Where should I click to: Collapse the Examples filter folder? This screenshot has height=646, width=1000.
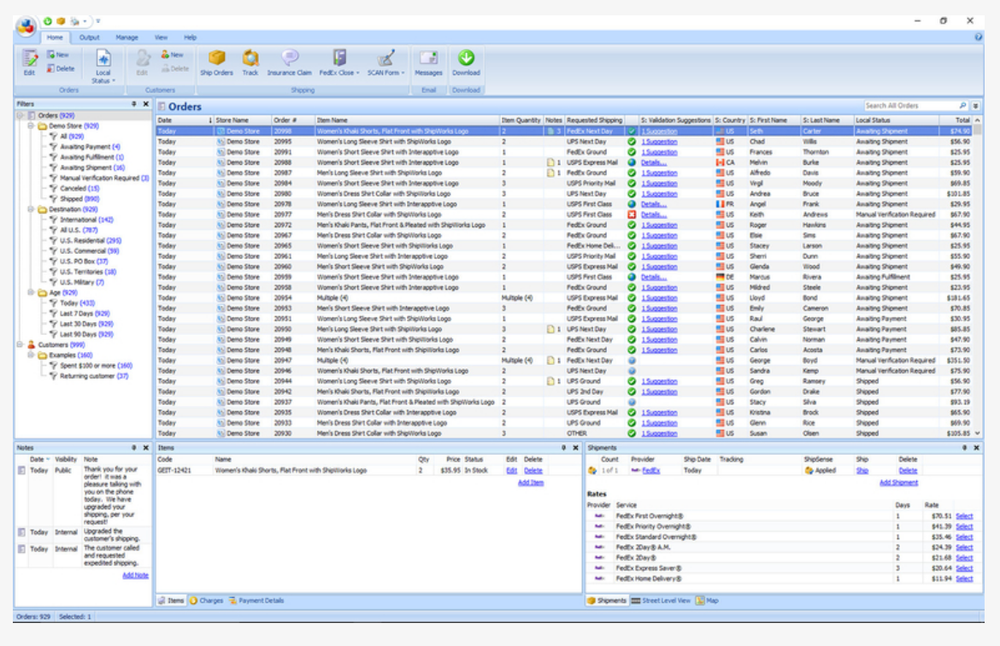[31, 355]
